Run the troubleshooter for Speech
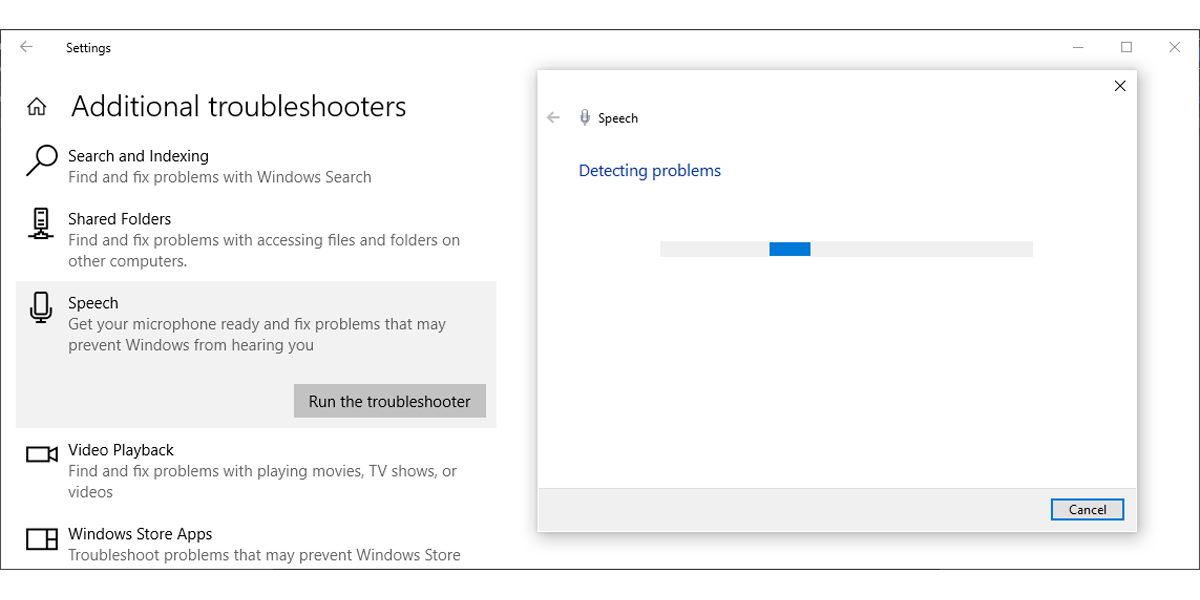Screen dimensions: 1200x600 pos(389,401)
